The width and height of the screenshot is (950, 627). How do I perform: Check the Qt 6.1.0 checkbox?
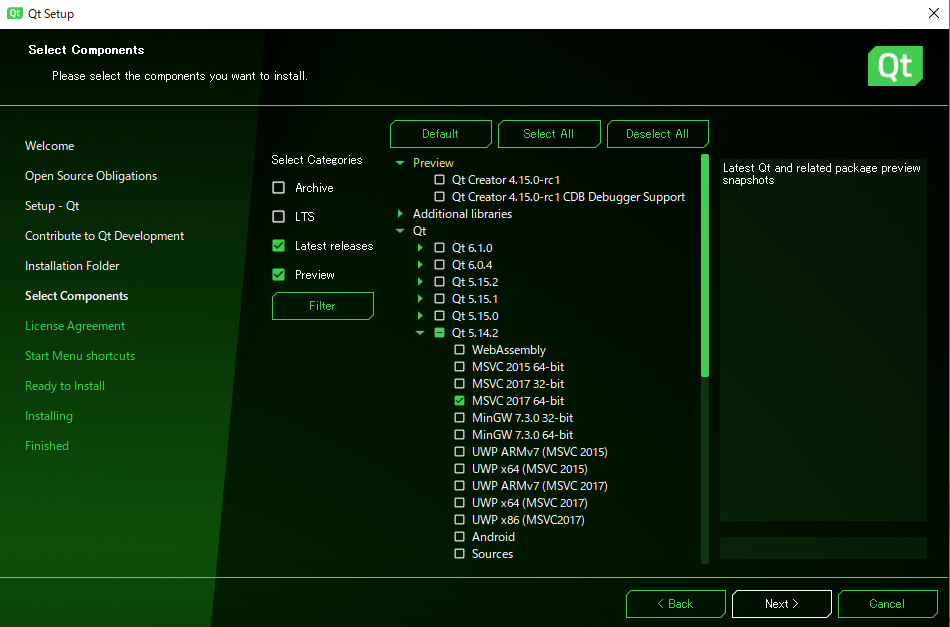coord(440,248)
